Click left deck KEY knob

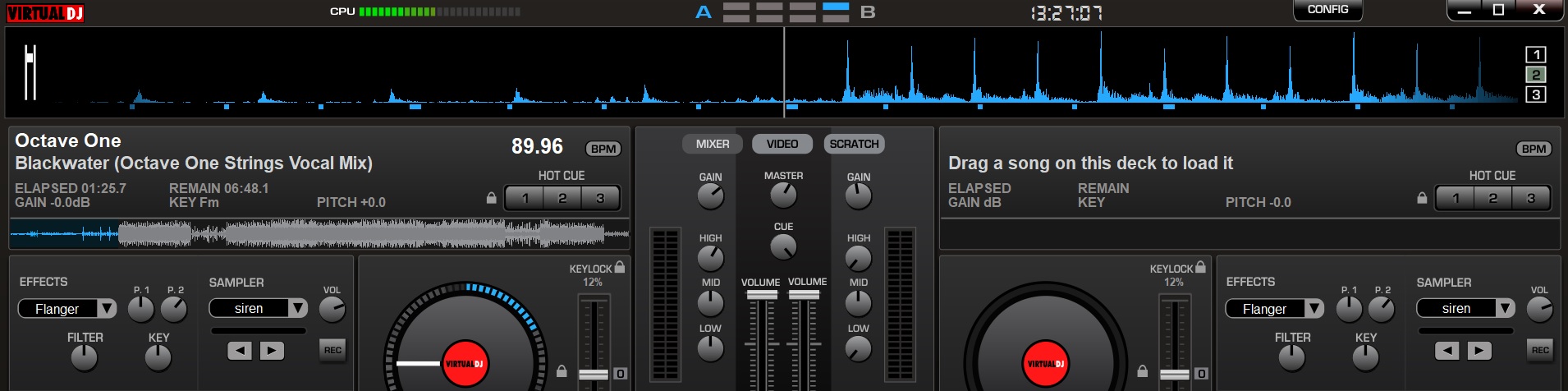point(158,357)
